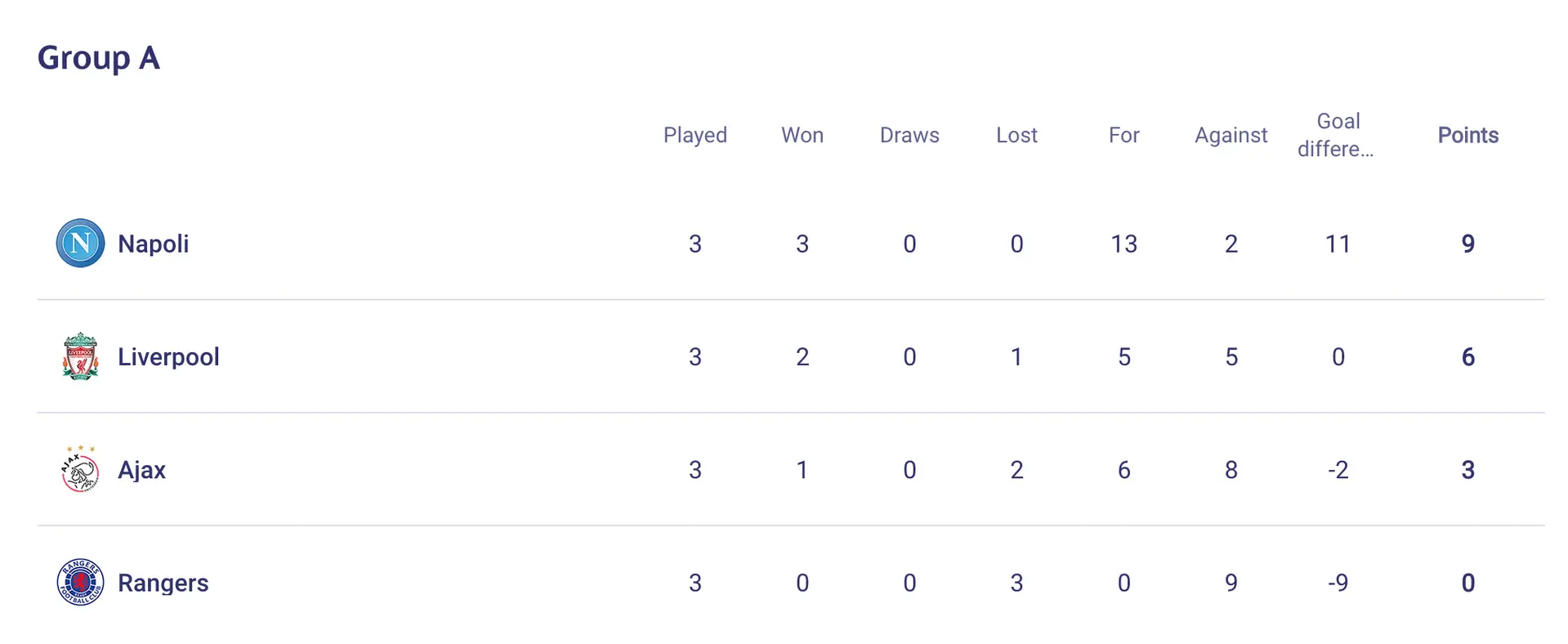Click the Played column header

coord(695,135)
